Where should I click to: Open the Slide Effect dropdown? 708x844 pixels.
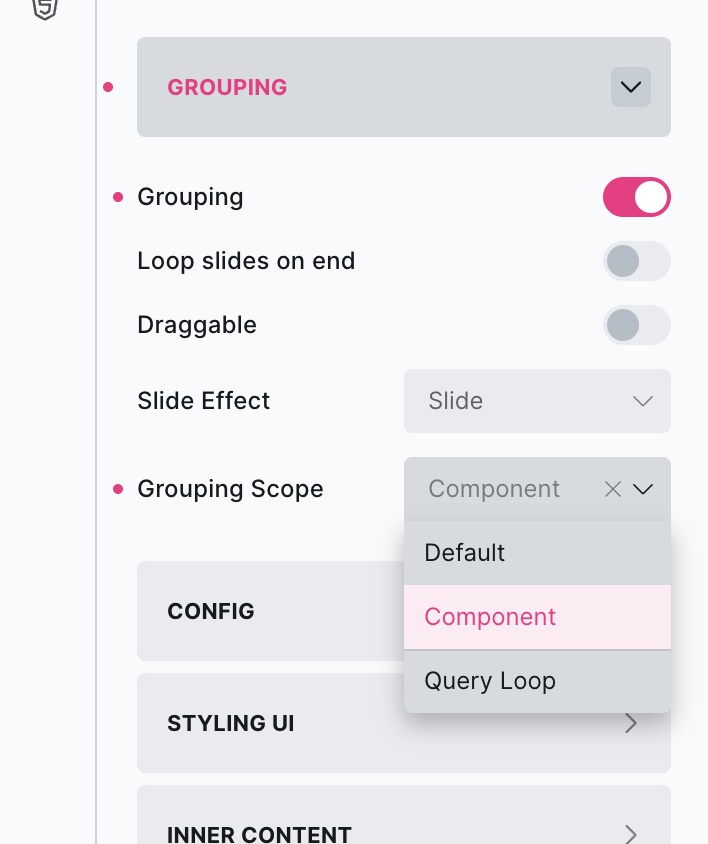point(537,401)
